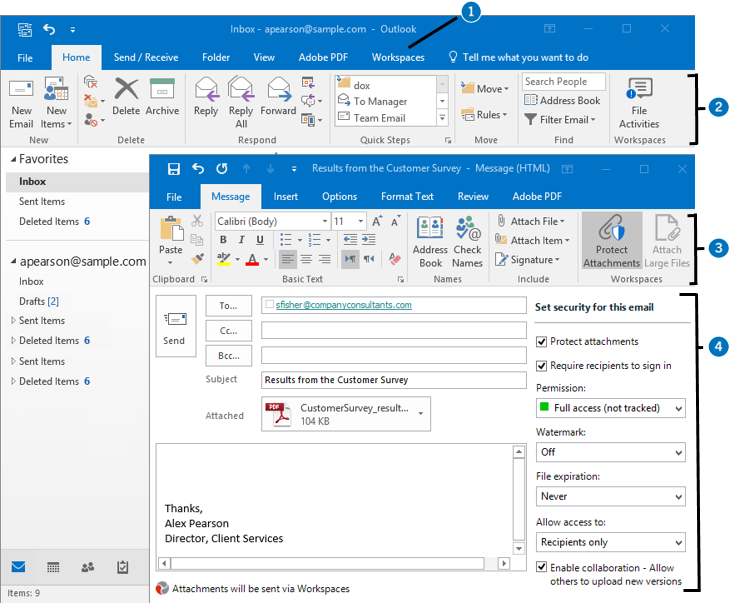Open the New Items button
Image resolution: width=730 pixels, height=603 pixels.
coord(56,103)
